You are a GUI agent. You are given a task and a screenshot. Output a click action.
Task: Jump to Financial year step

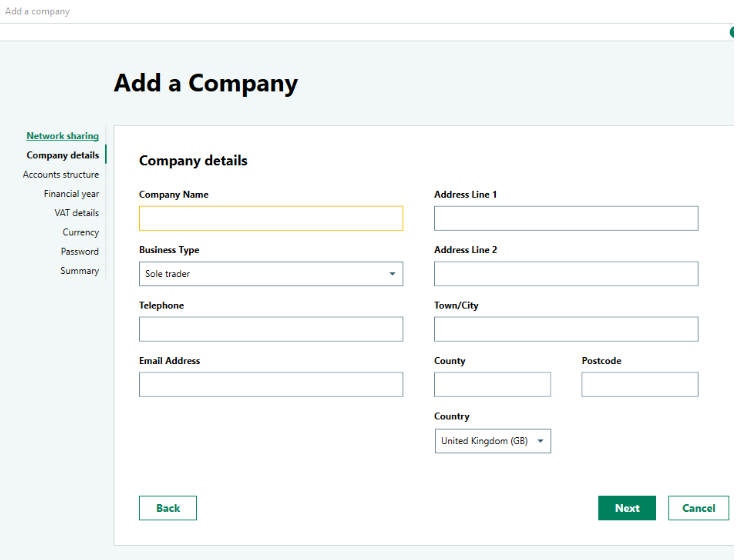[71, 194]
